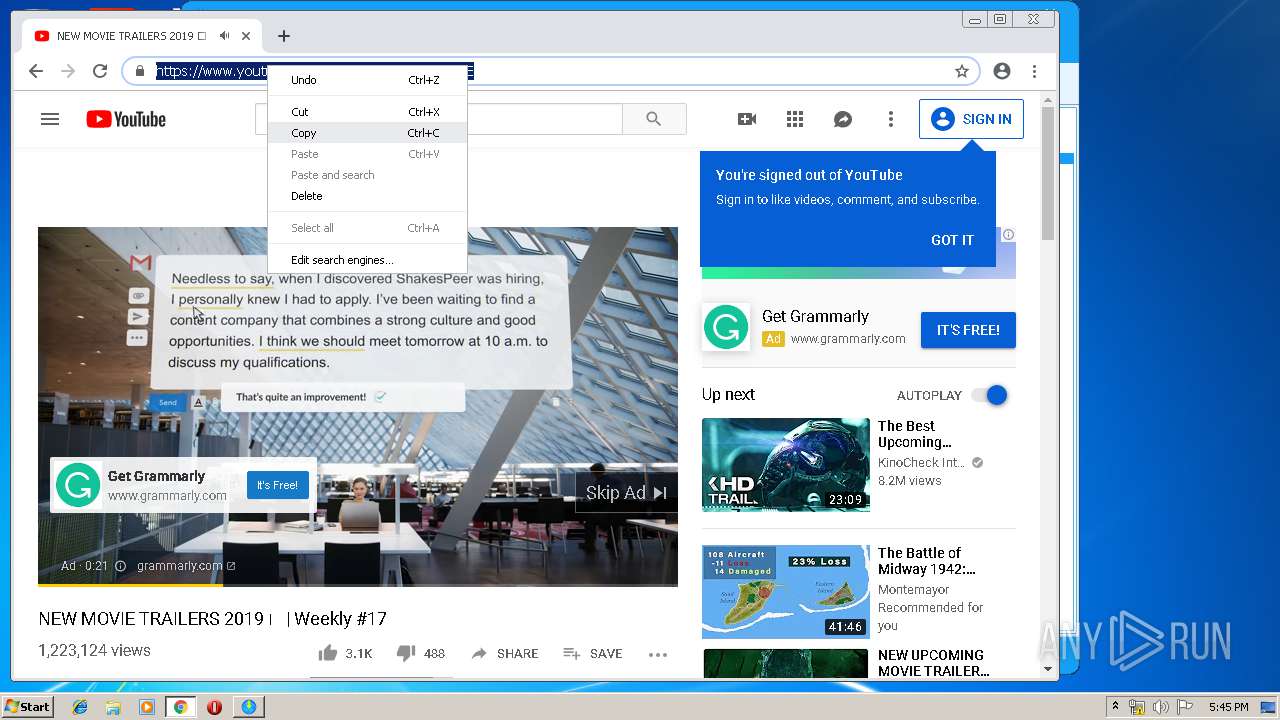Go to the YouTube home logo
1280x720 pixels.
[x=126, y=119]
